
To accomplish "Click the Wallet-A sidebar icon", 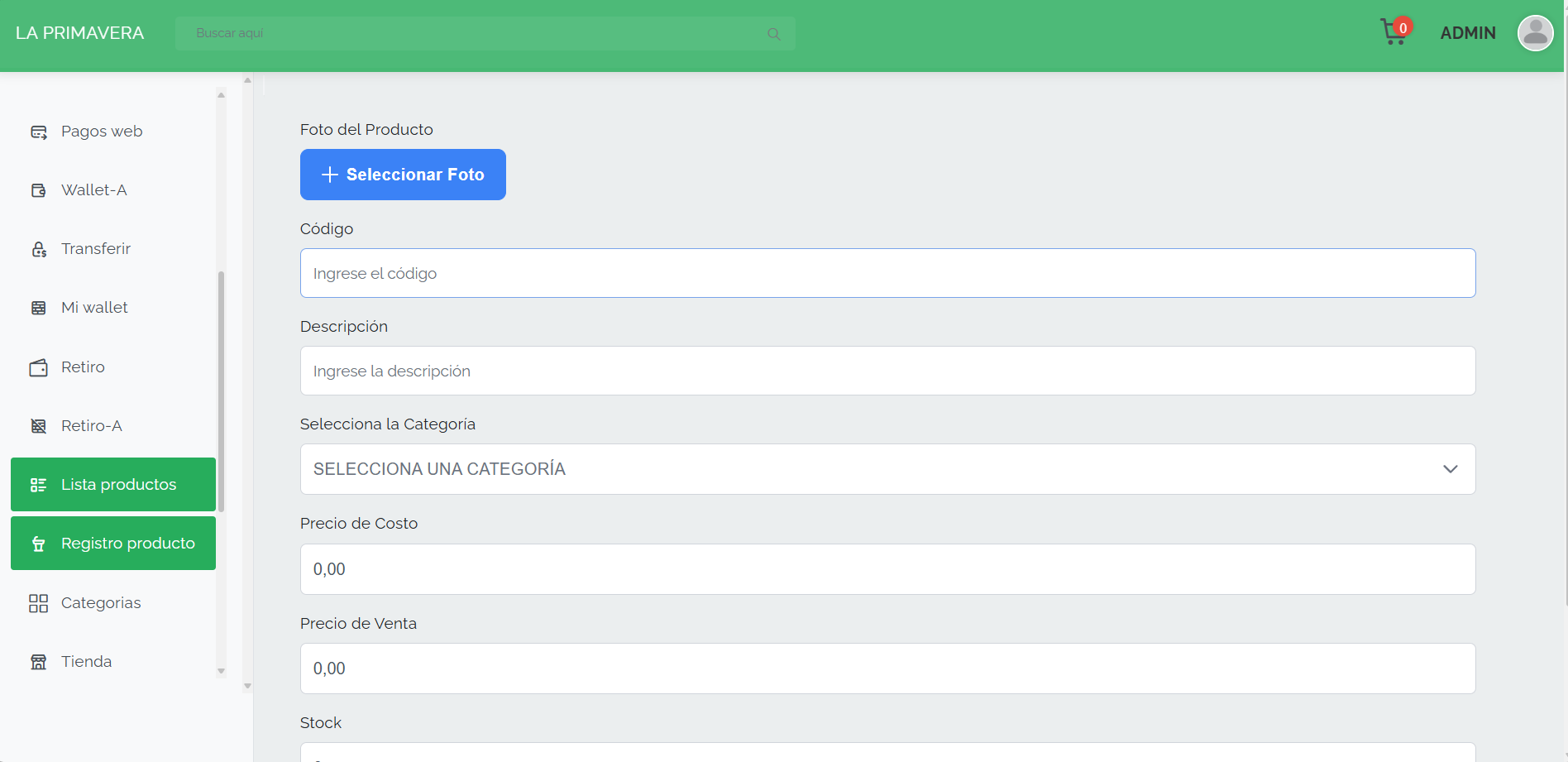I will click(x=39, y=191).
